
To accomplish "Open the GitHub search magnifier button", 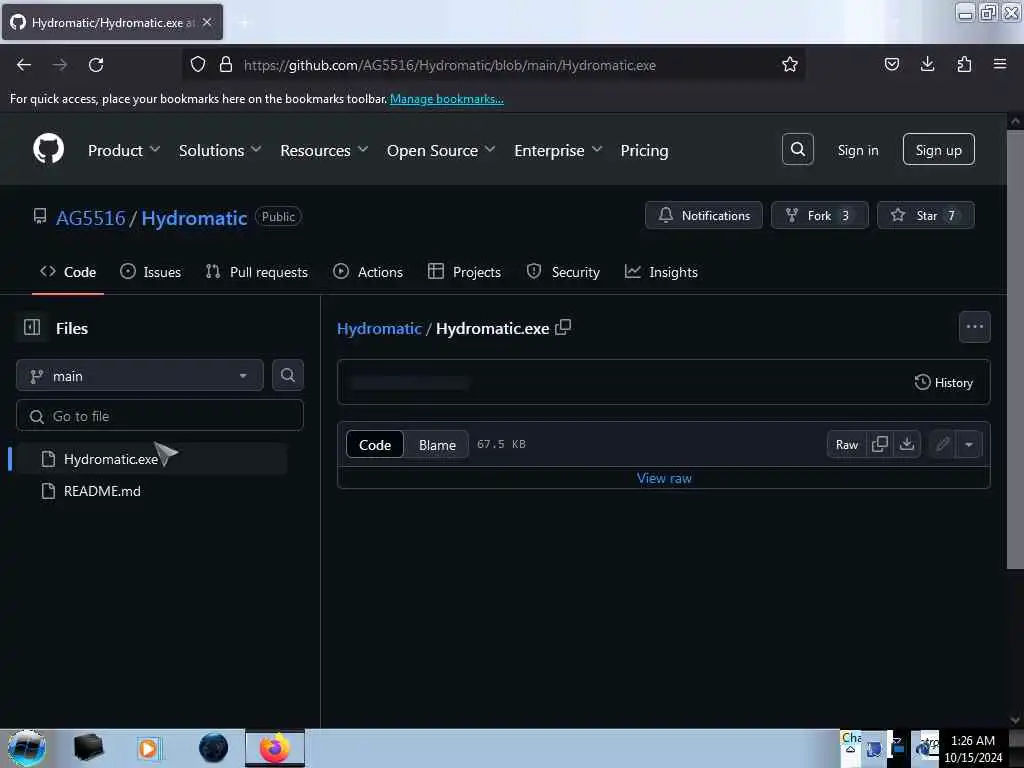I will click(x=797, y=150).
